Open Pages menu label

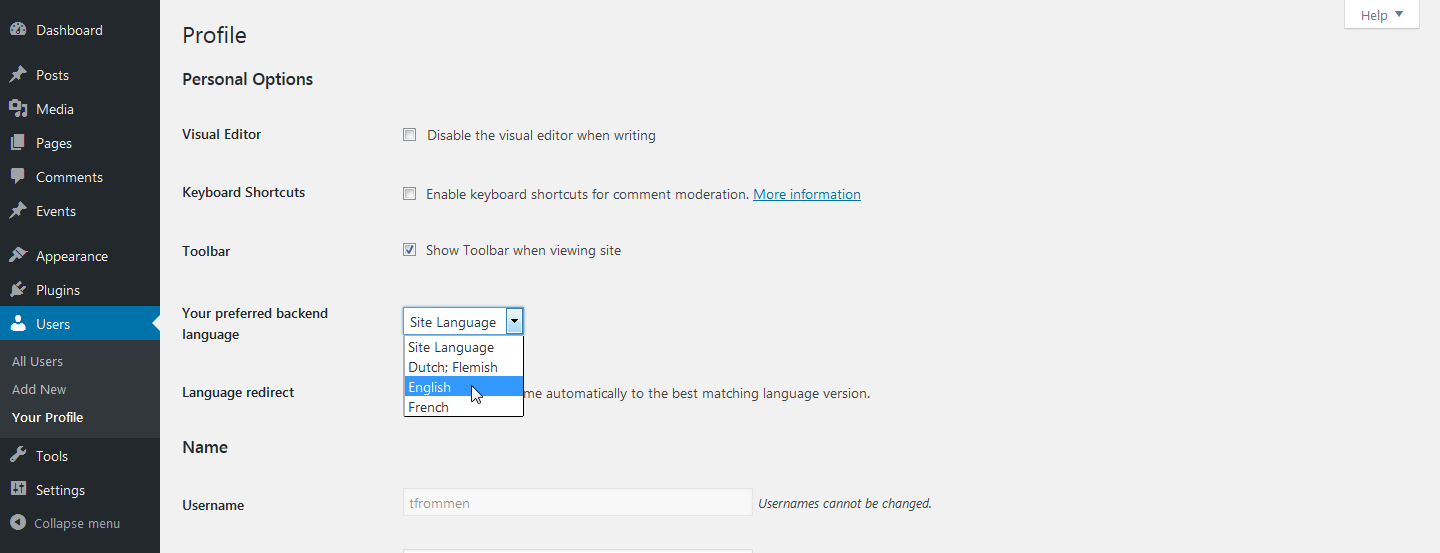pos(54,143)
